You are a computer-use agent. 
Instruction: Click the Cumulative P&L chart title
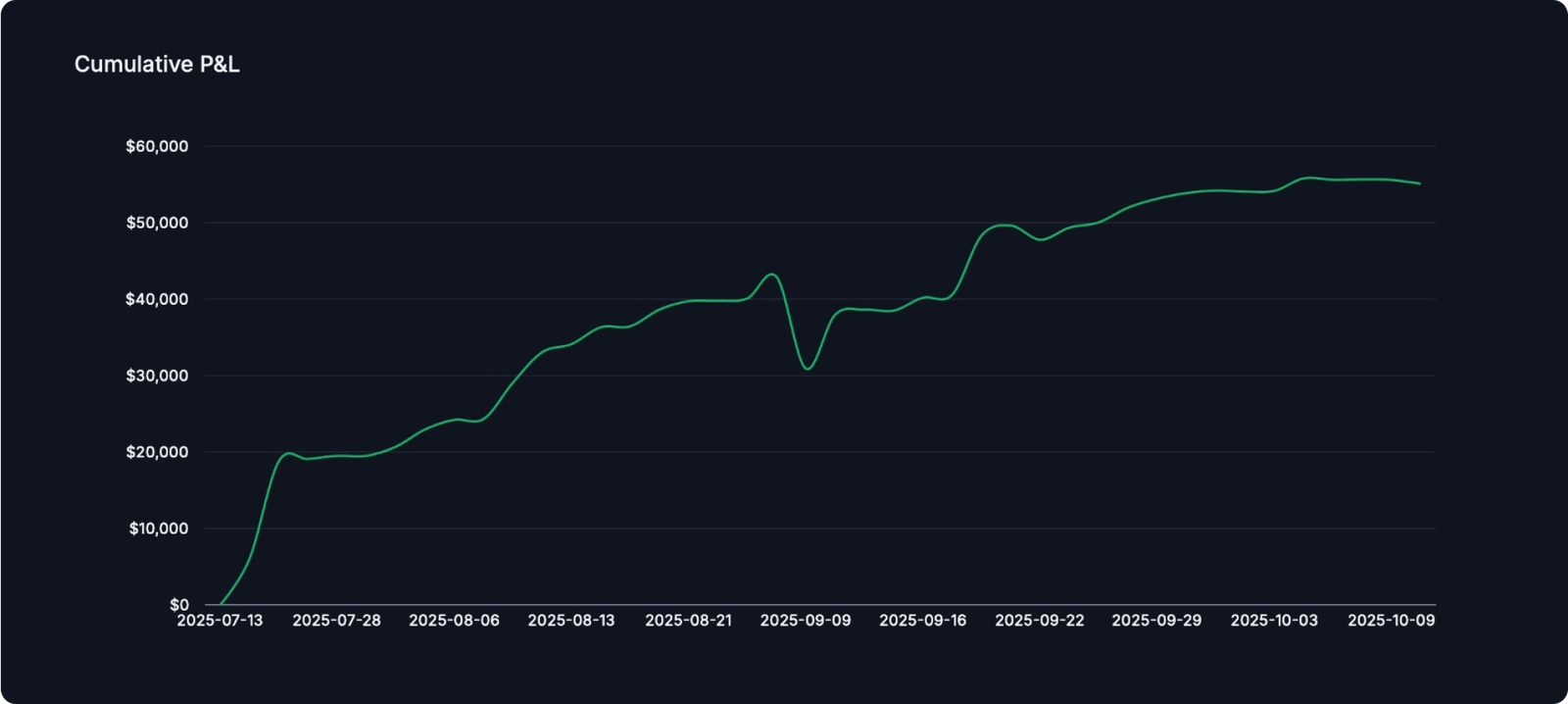pyautogui.click(x=157, y=65)
